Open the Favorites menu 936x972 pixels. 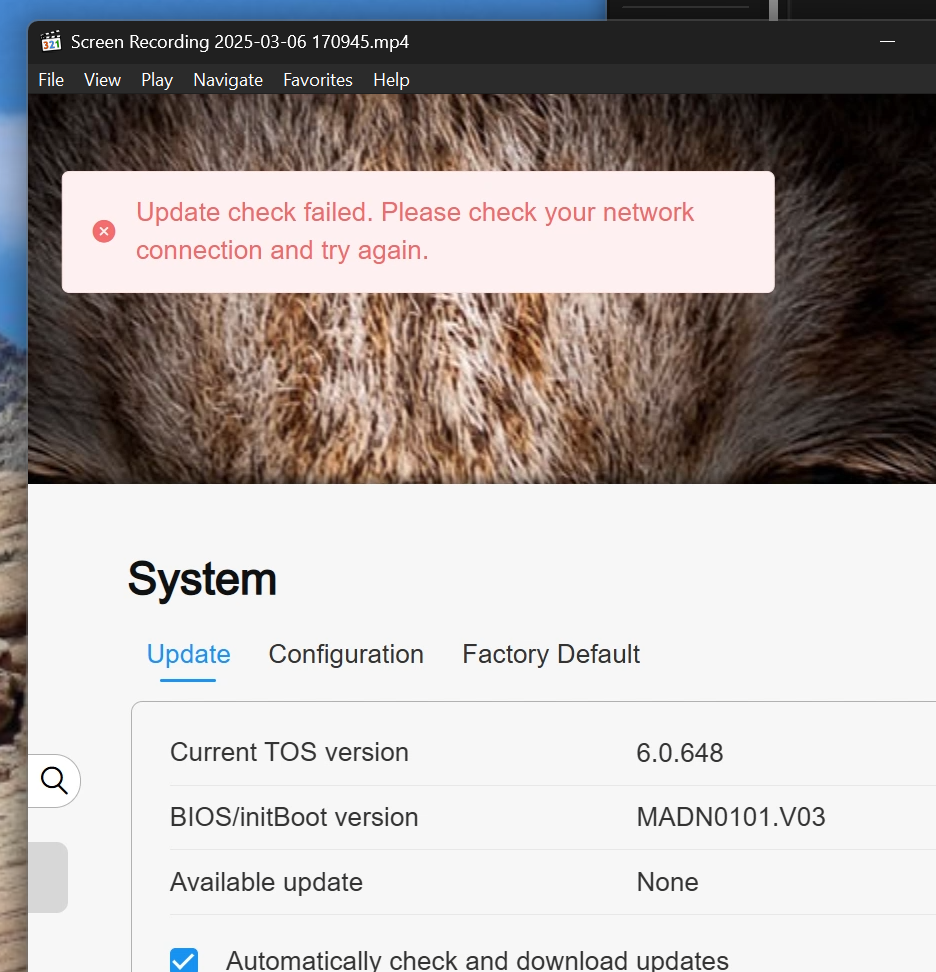tap(317, 80)
